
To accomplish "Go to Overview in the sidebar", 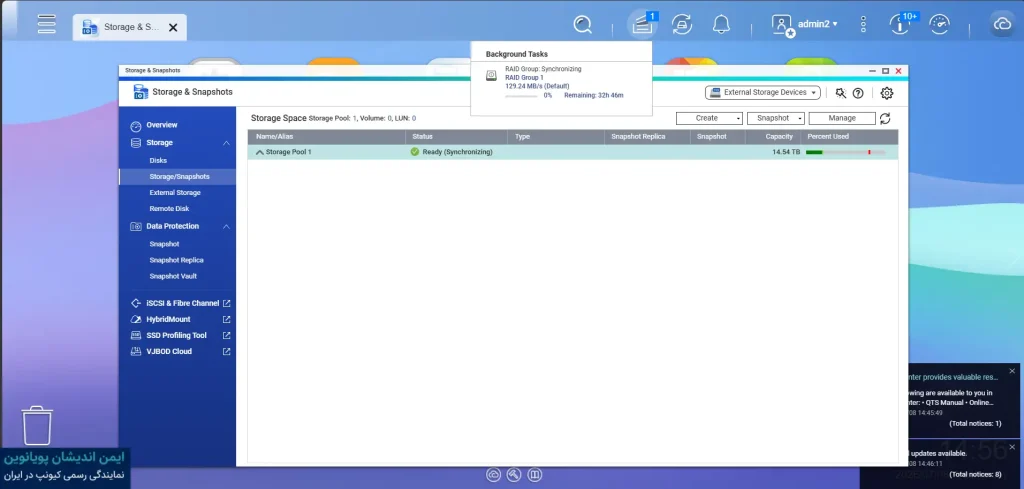I will [x=161, y=125].
